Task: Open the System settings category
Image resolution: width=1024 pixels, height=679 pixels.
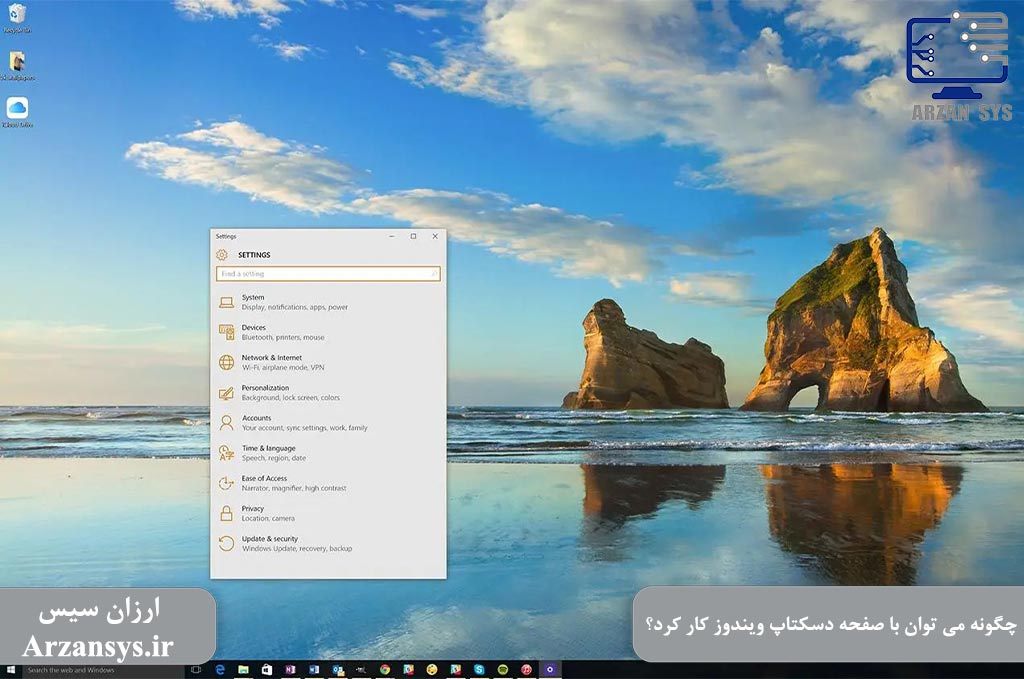Action: (x=328, y=302)
